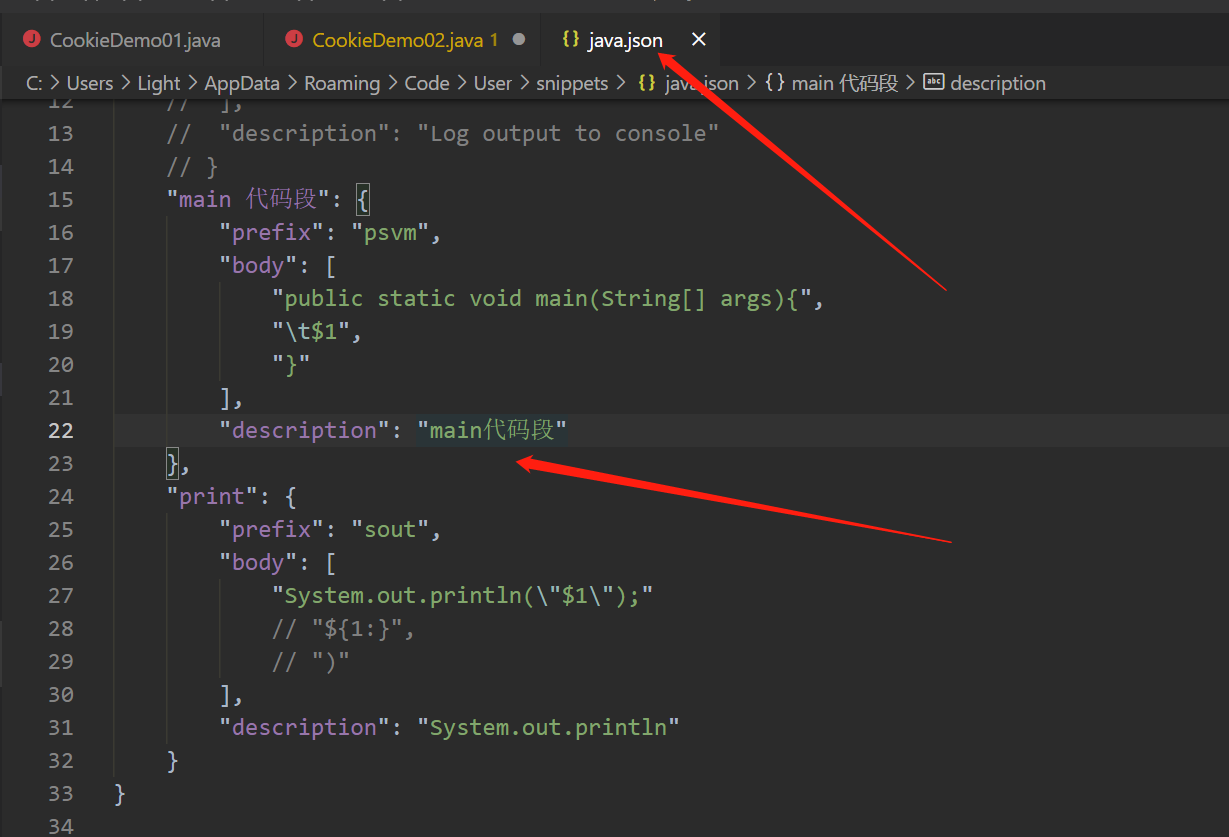Click the opening brace after "main 代码段"
The width and height of the screenshot is (1229, 837).
pos(363,199)
